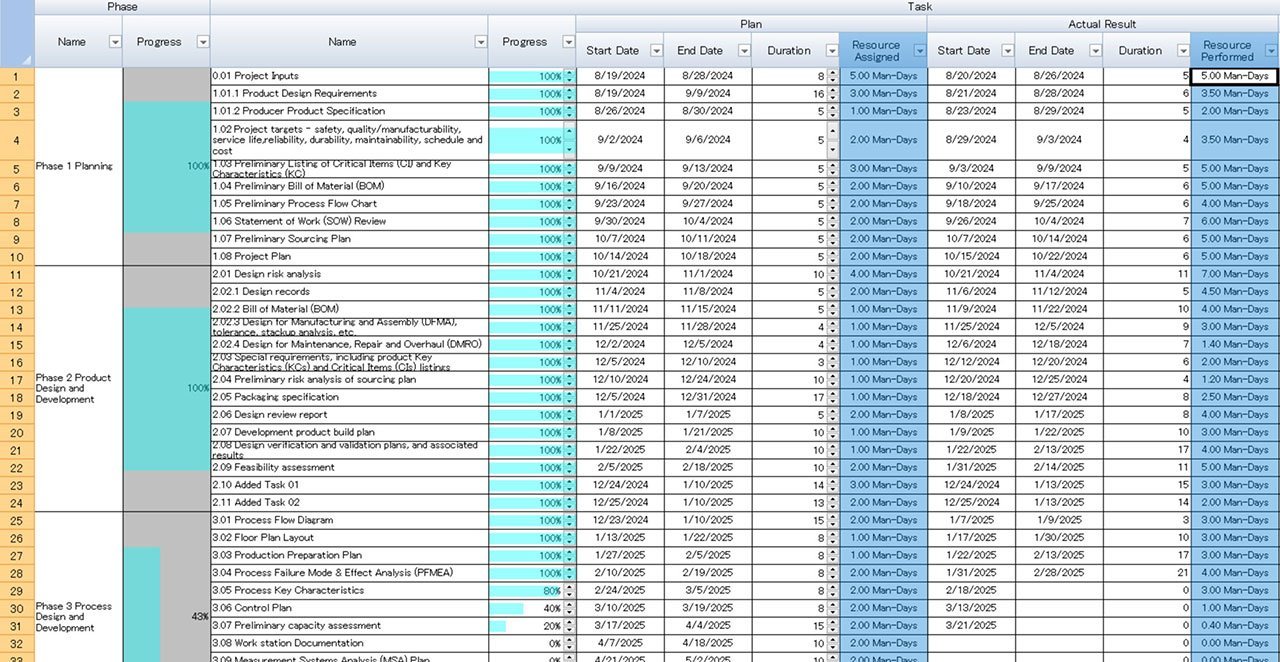1280x662 pixels.
Task: Select the 2.09 Feasibility assessment cell
Action: pos(349,467)
